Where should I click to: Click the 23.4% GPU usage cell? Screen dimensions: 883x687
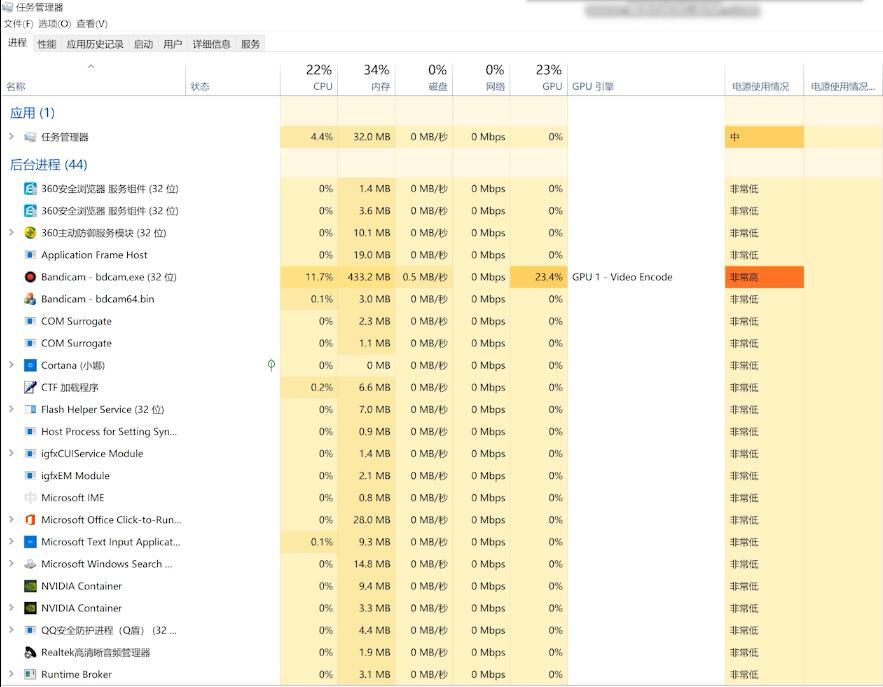(539, 277)
